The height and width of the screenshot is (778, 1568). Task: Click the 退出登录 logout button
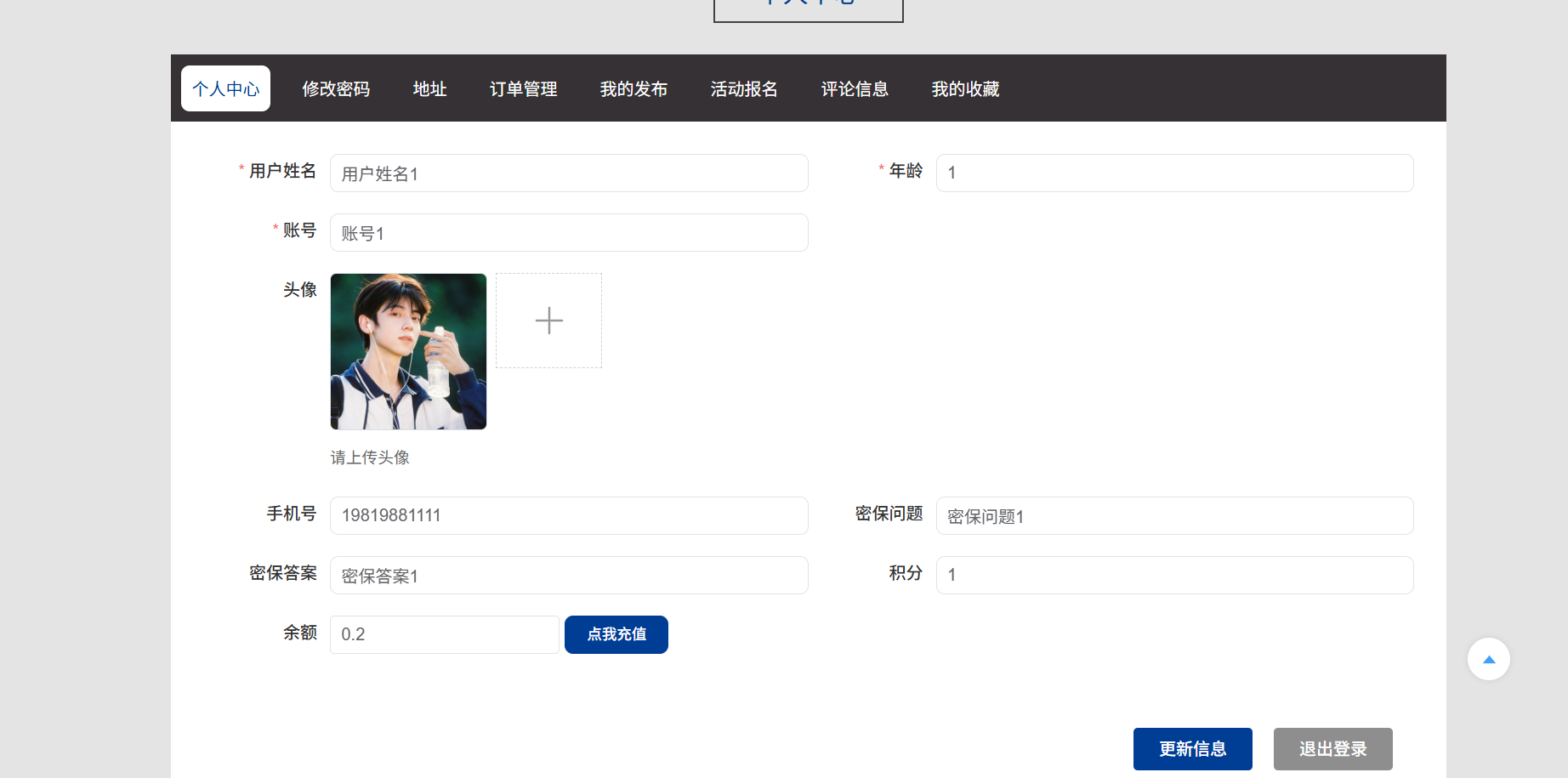click(1332, 749)
